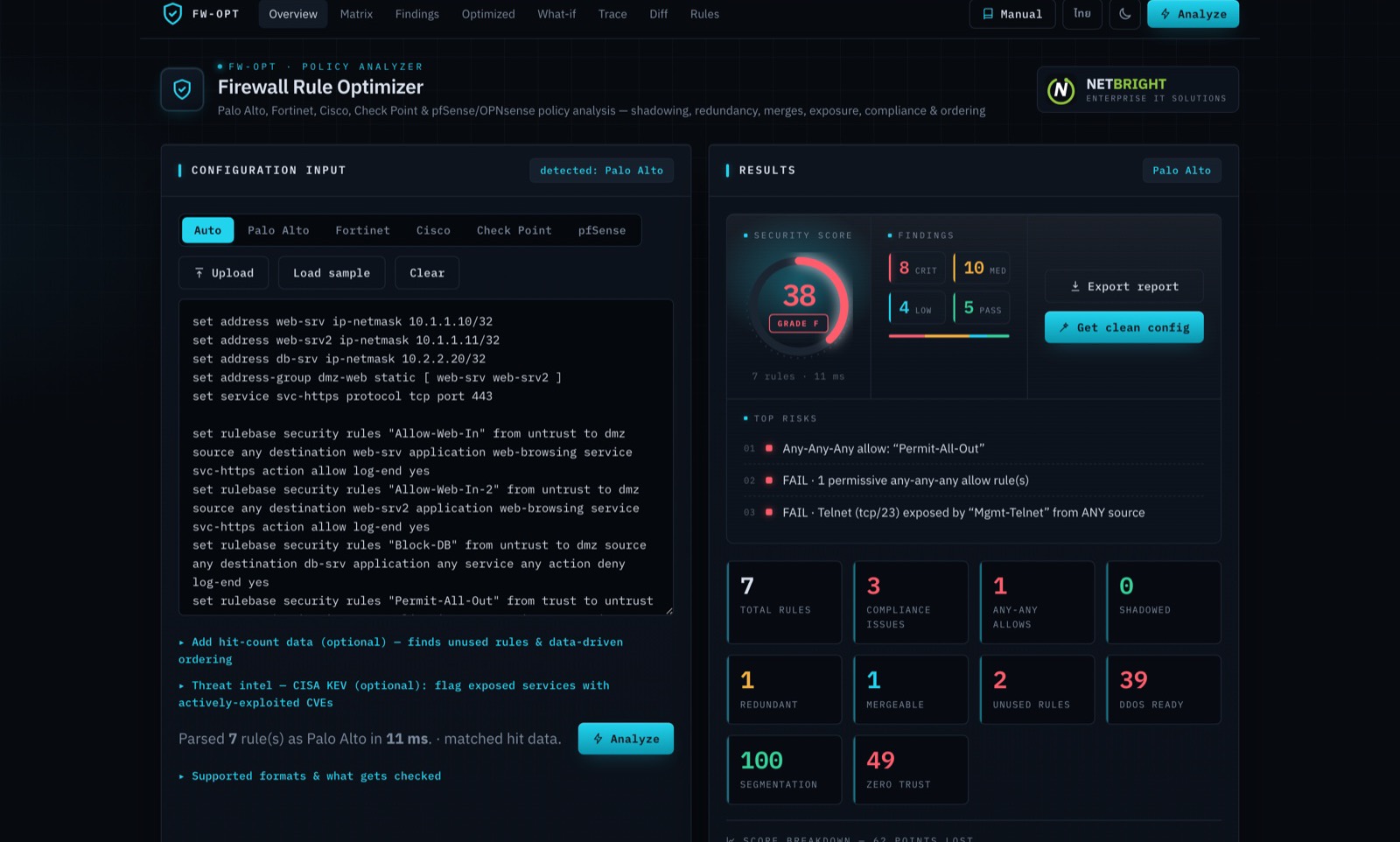This screenshot has width=1400, height=842.
Task: Open the Diff tab
Action: pos(659,14)
